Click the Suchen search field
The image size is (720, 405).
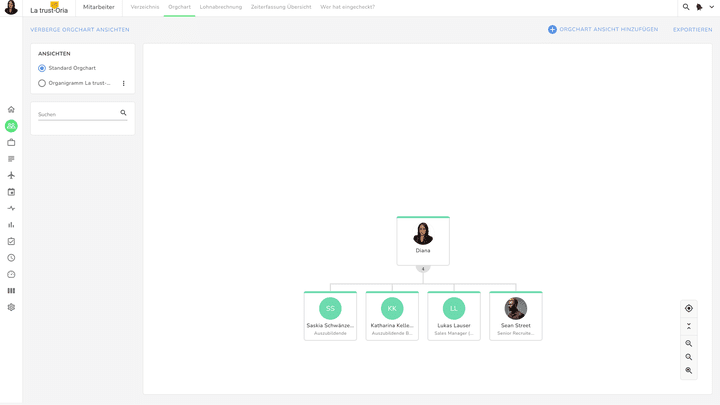[x=77, y=114]
